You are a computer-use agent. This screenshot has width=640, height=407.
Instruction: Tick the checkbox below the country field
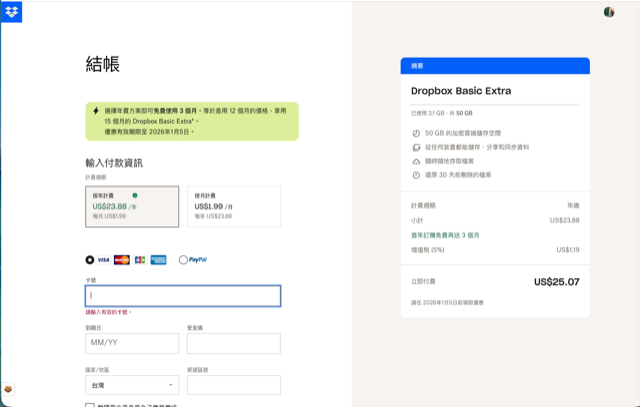[x=90, y=405]
